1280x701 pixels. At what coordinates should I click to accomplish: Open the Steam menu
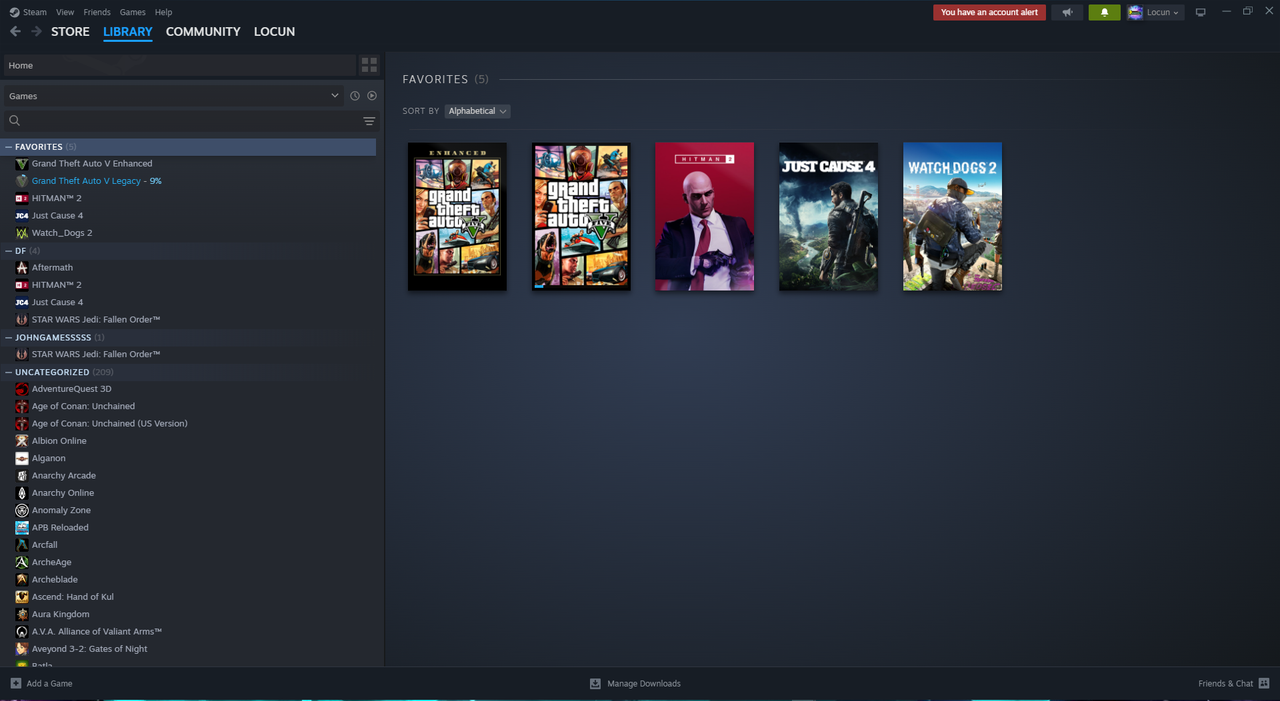(35, 12)
